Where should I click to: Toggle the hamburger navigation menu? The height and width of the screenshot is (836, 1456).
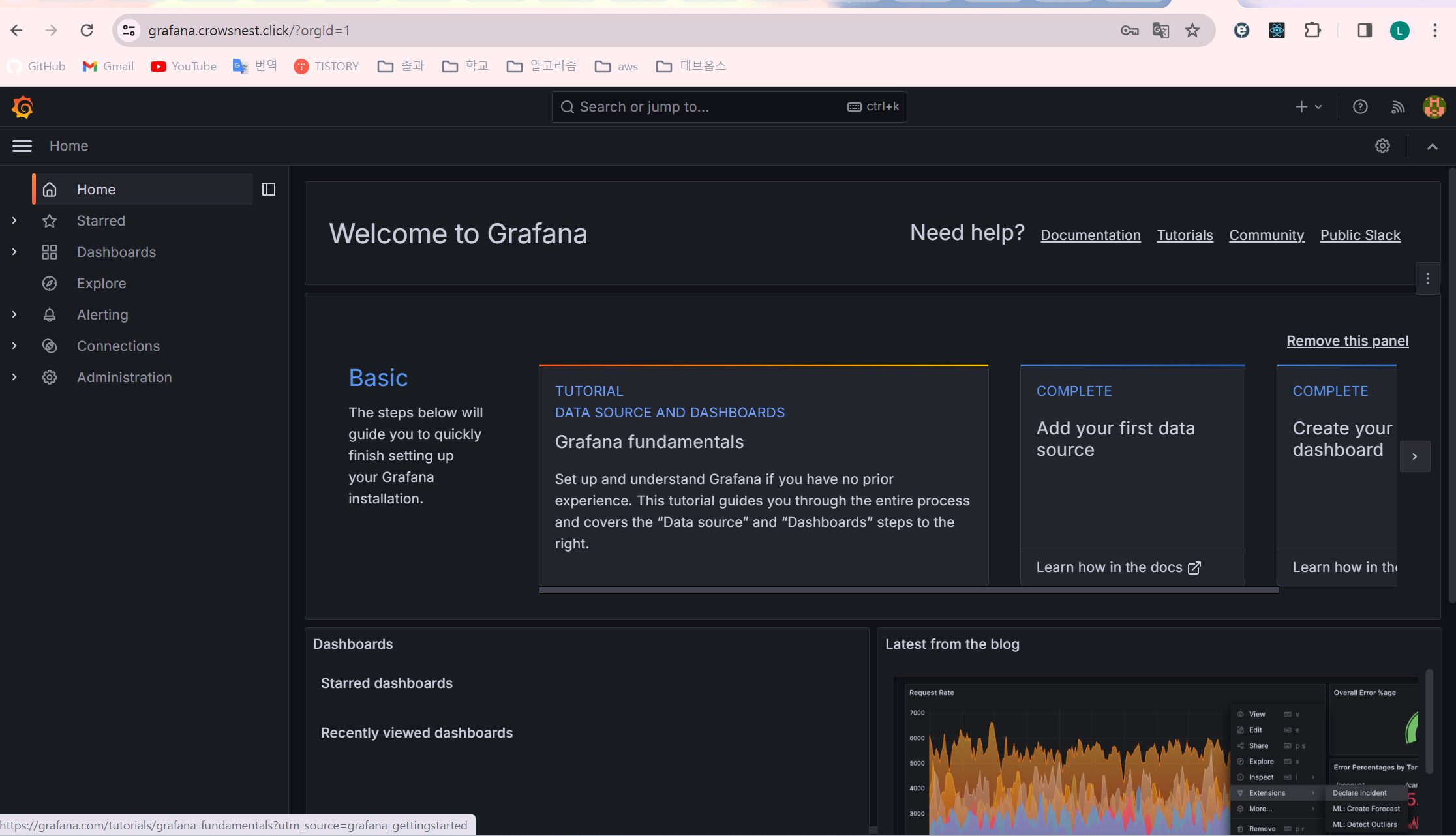tap(22, 146)
